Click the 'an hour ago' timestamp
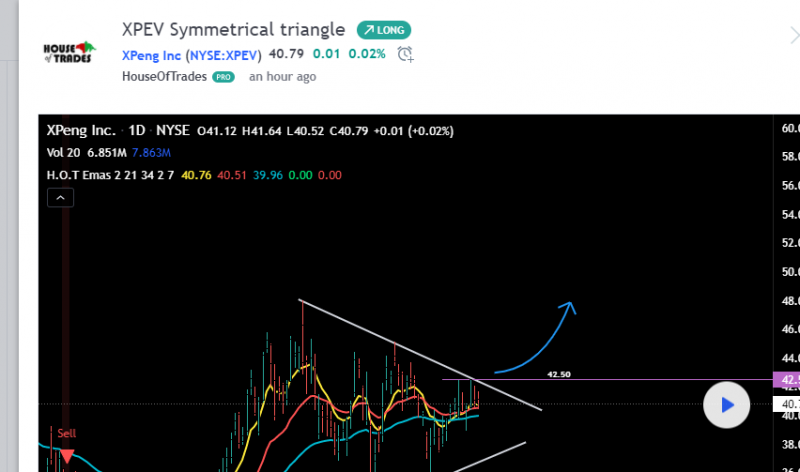Viewport: 800px width, 472px height. (x=283, y=77)
